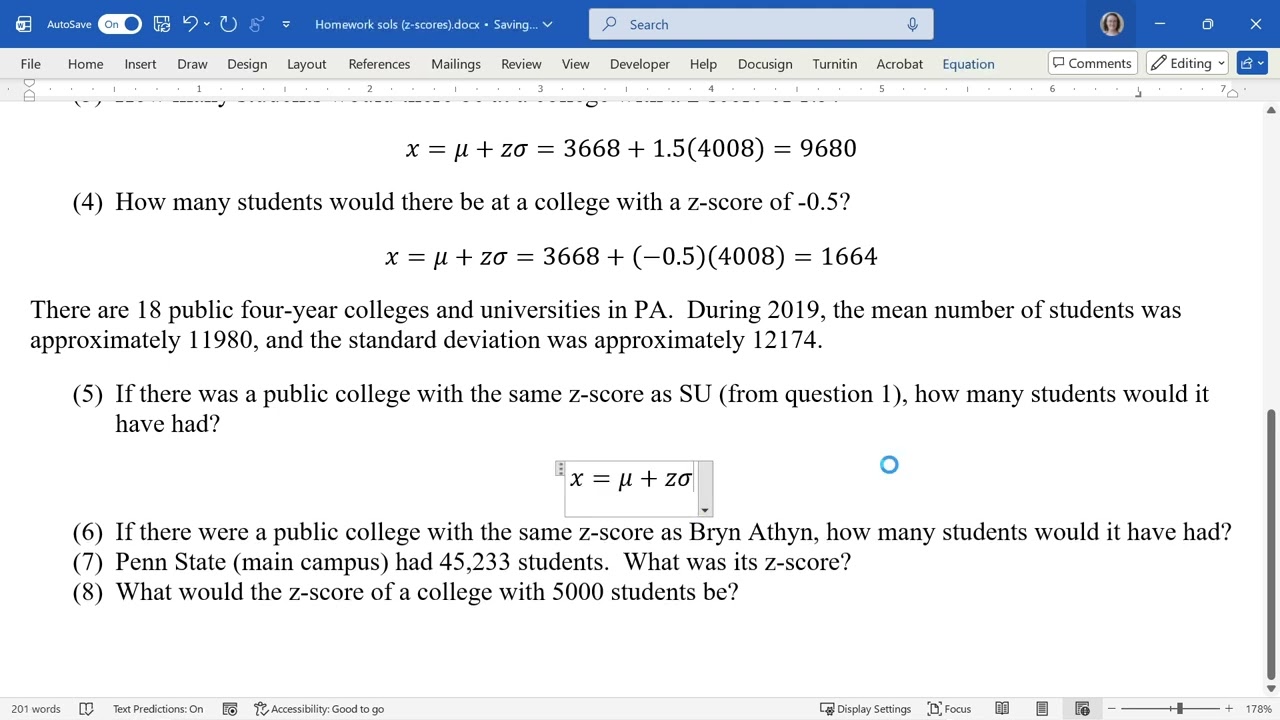Viewport: 1280px width, 720px height.
Task: Select the Review ribbon tab
Action: click(x=521, y=64)
